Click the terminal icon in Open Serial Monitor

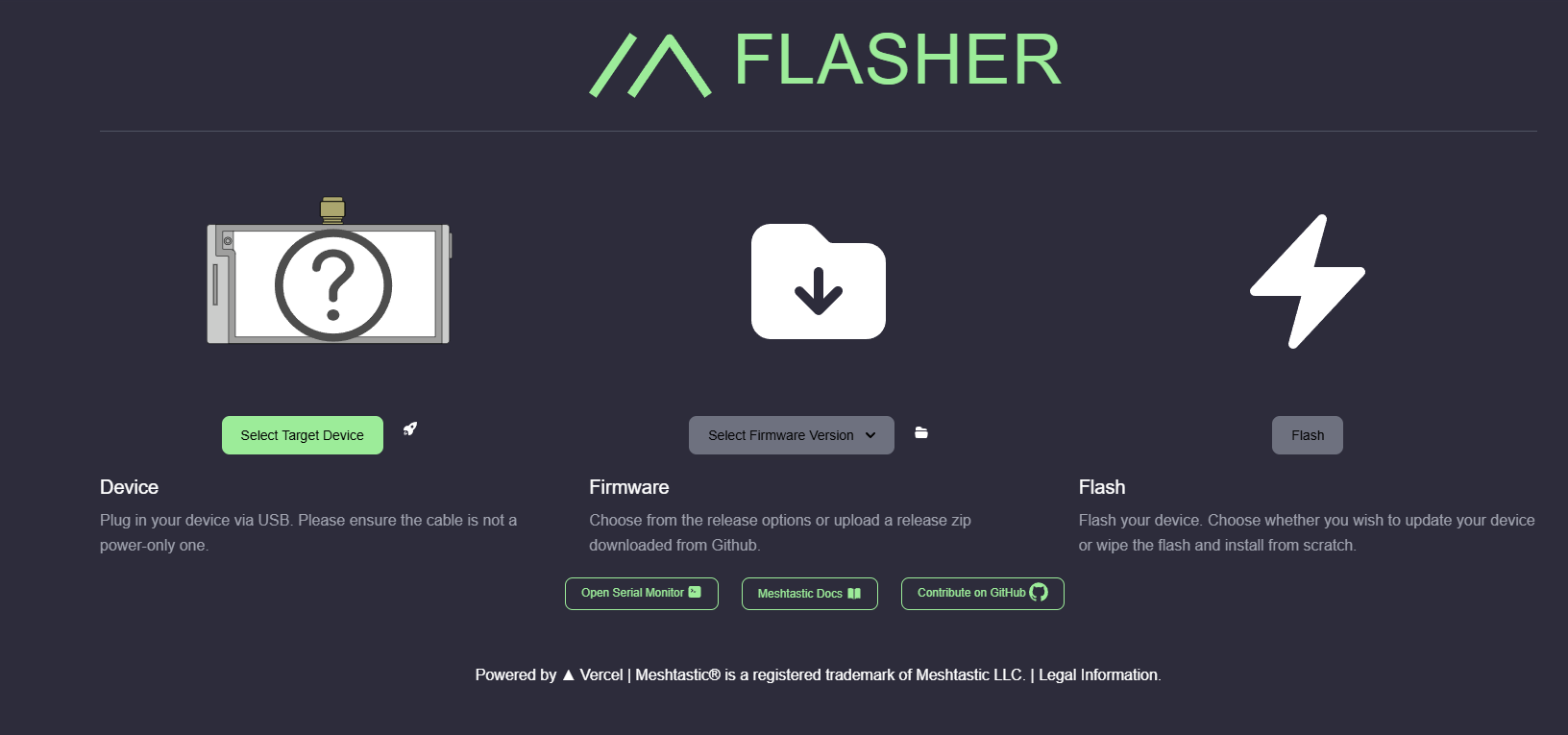695,592
